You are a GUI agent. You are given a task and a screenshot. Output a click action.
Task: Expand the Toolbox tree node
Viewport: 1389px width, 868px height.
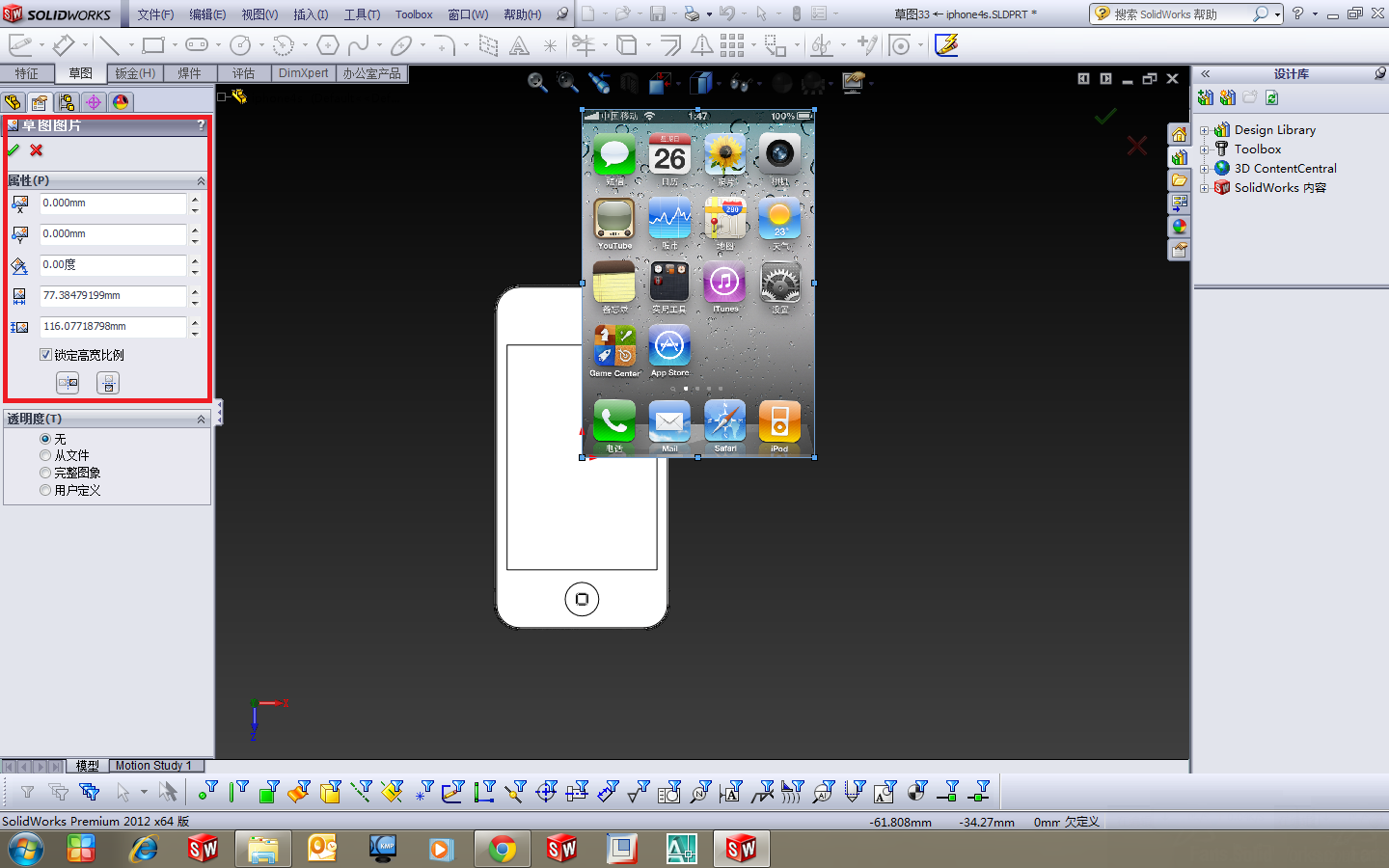[x=1204, y=149]
